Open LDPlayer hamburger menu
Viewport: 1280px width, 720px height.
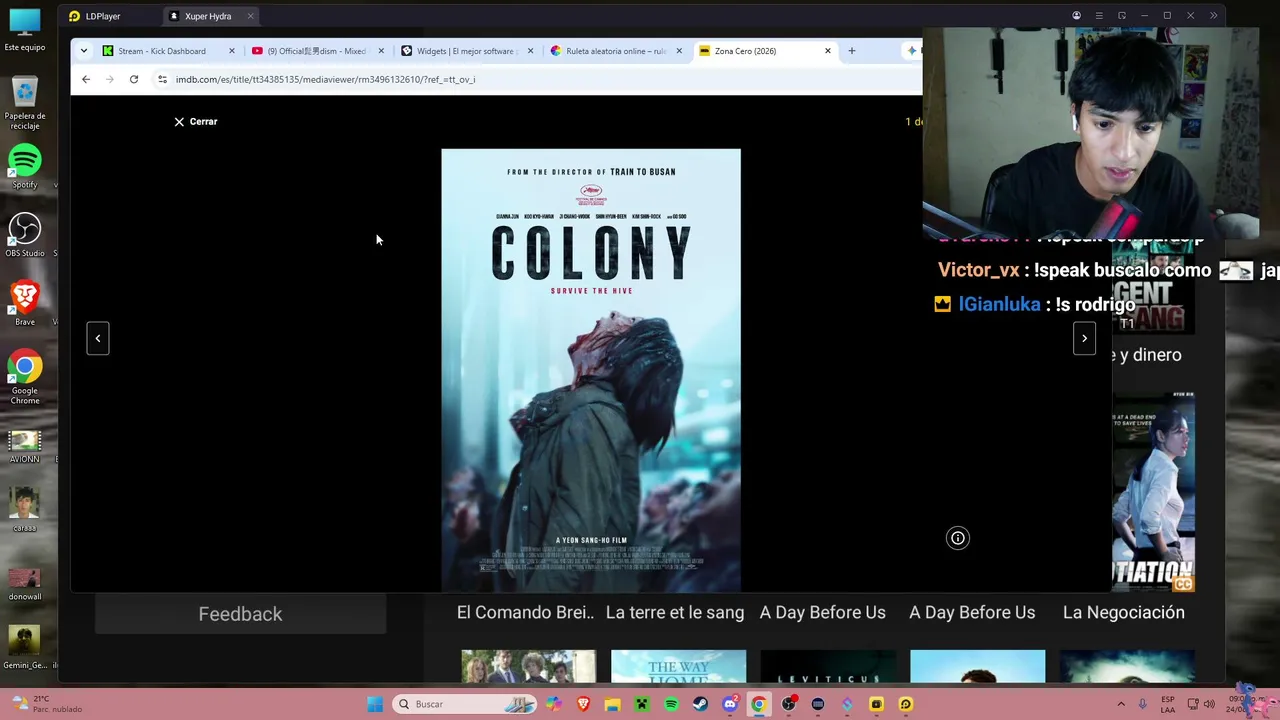click(1099, 16)
